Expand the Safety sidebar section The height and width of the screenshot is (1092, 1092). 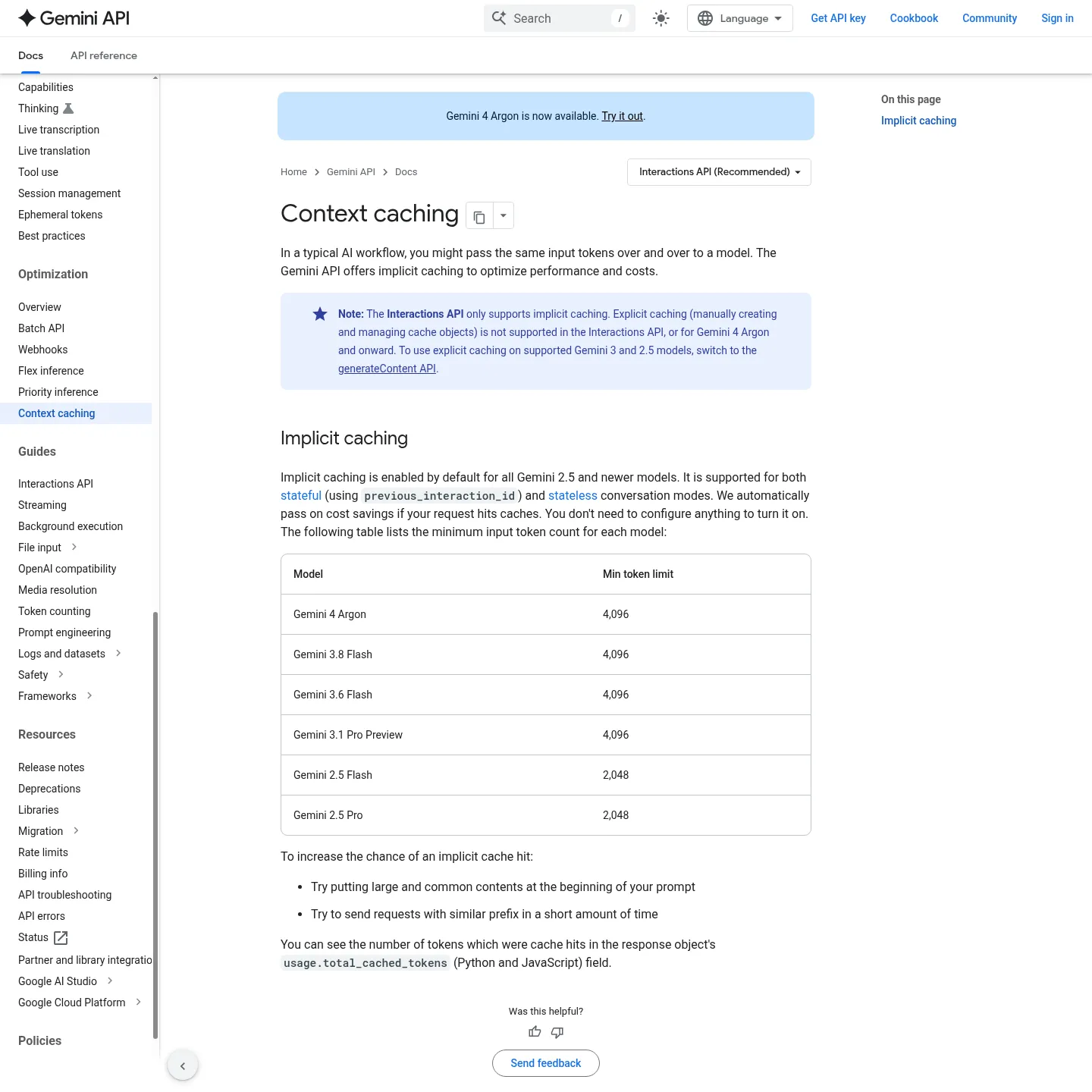[x=61, y=675]
